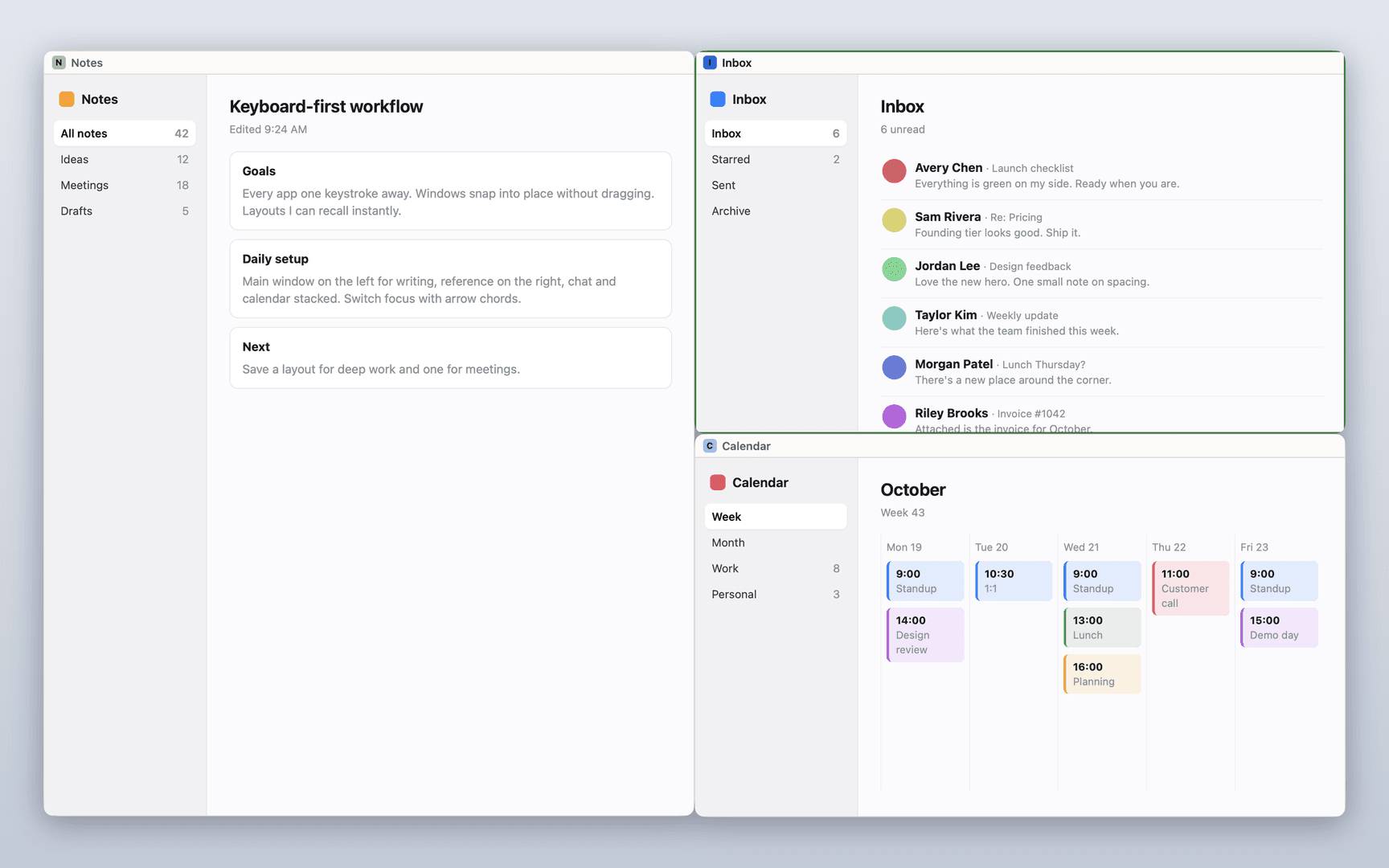Open Friday 15:00 Demo day event

pyautogui.click(x=1279, y=628)
